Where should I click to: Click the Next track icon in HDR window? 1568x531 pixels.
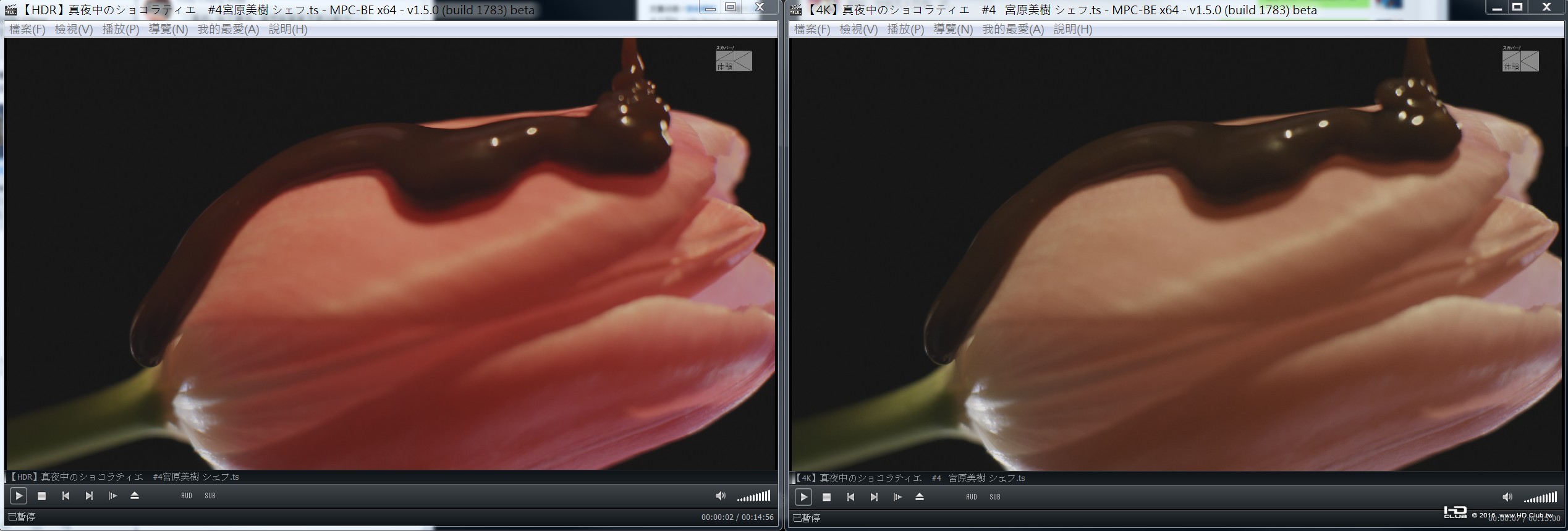click(89, 496)
